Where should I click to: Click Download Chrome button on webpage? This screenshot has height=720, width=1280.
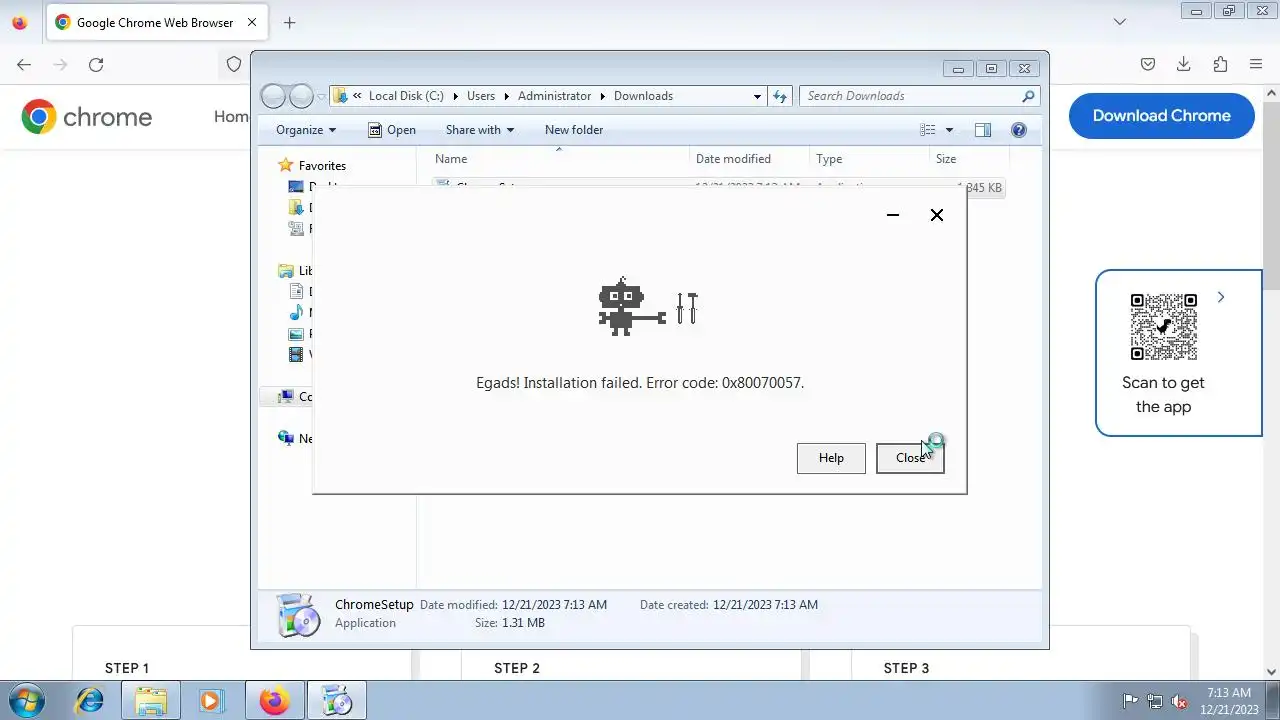[1161, 116]
